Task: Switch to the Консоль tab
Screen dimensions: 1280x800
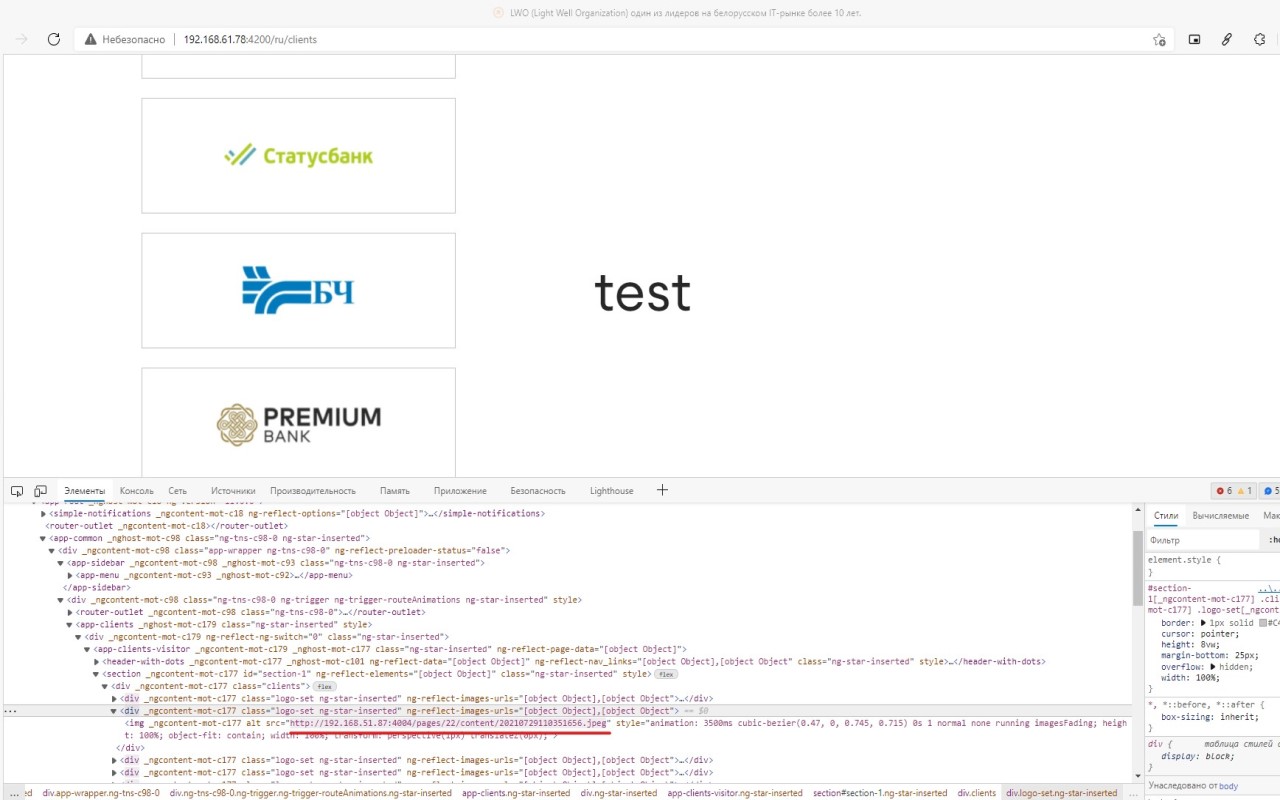Action: pyautogui.click(x=137, y=491)
